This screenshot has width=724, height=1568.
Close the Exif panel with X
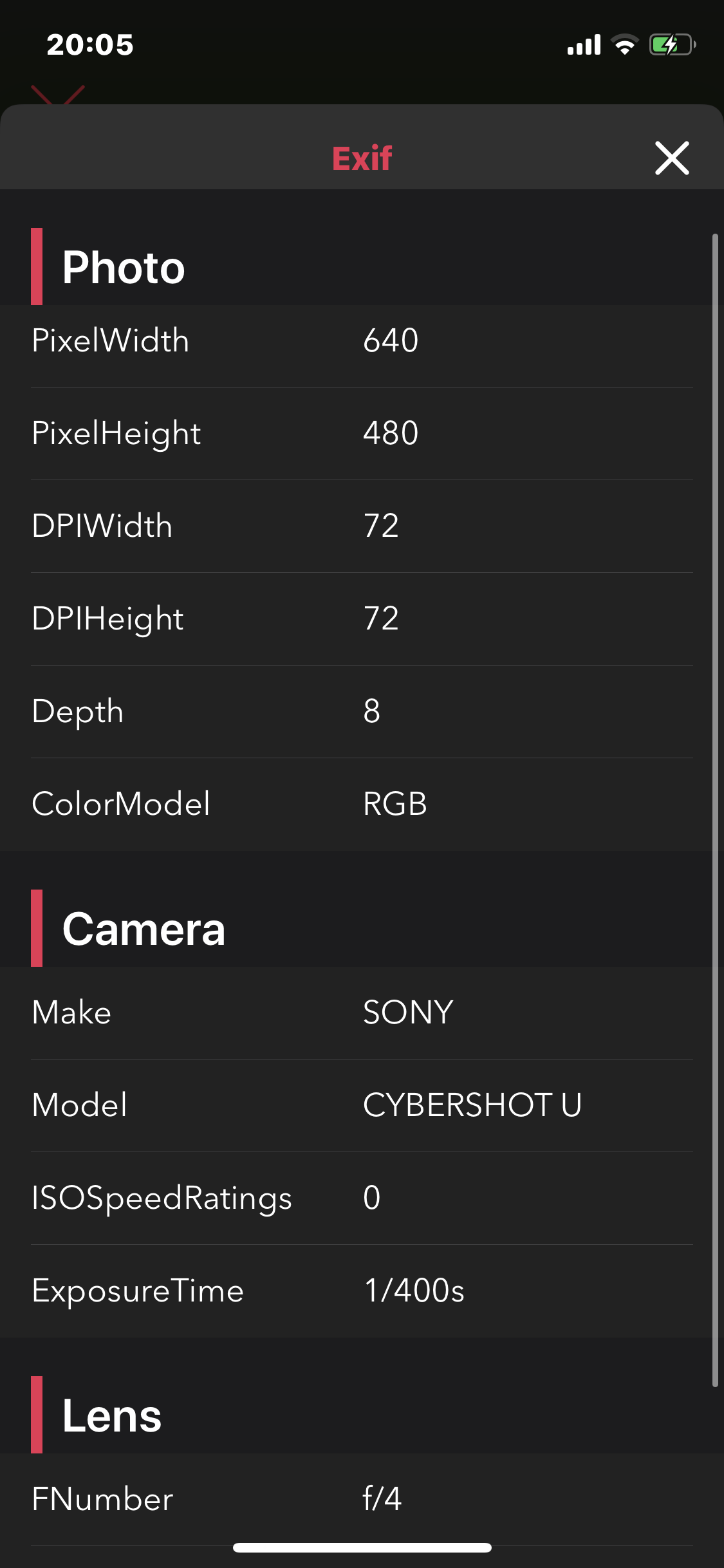(x=672, y=158)
